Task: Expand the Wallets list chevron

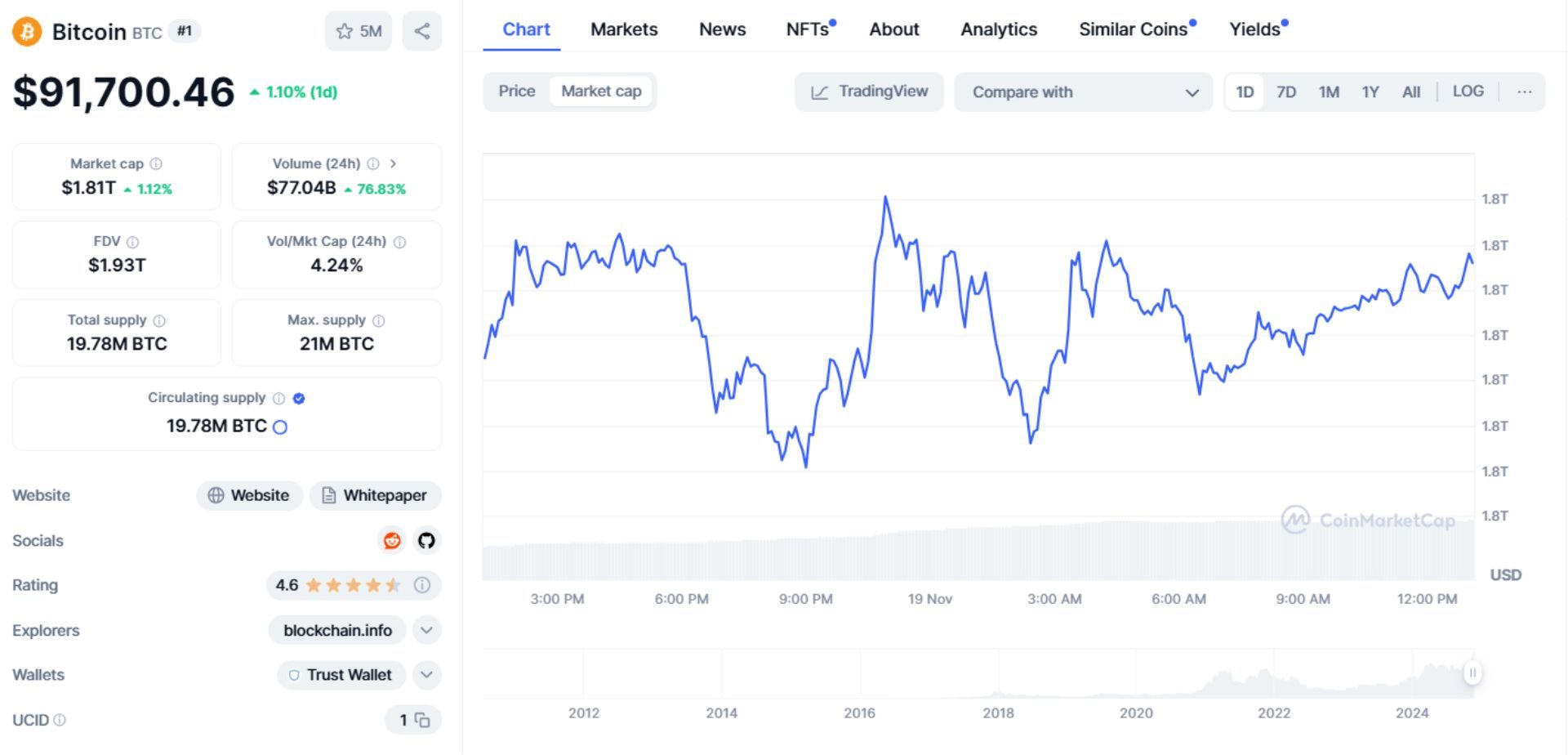Action: tap(426, 675)
